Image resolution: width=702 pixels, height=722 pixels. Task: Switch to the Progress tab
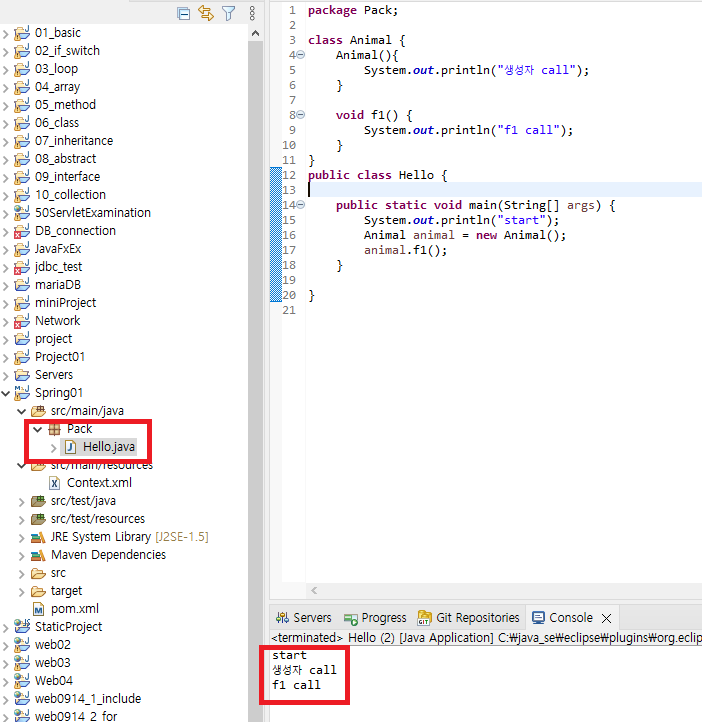[x=375, y=617]
